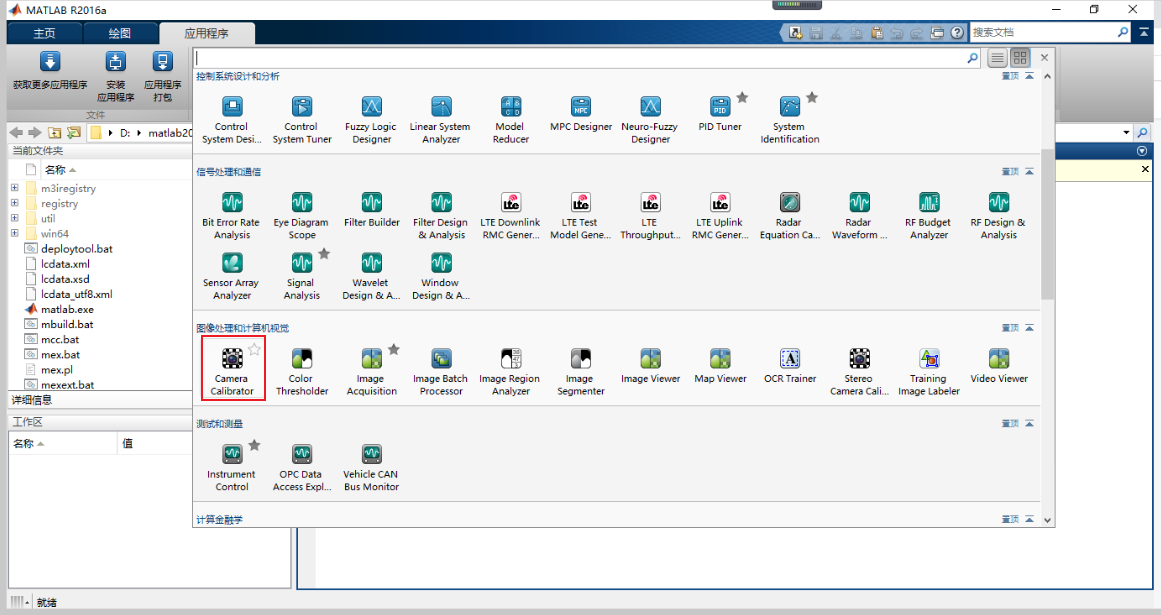Launch OPC Data Access Explorer
This screenshot has height=615, width=1161.
click(x=301, y=468)
